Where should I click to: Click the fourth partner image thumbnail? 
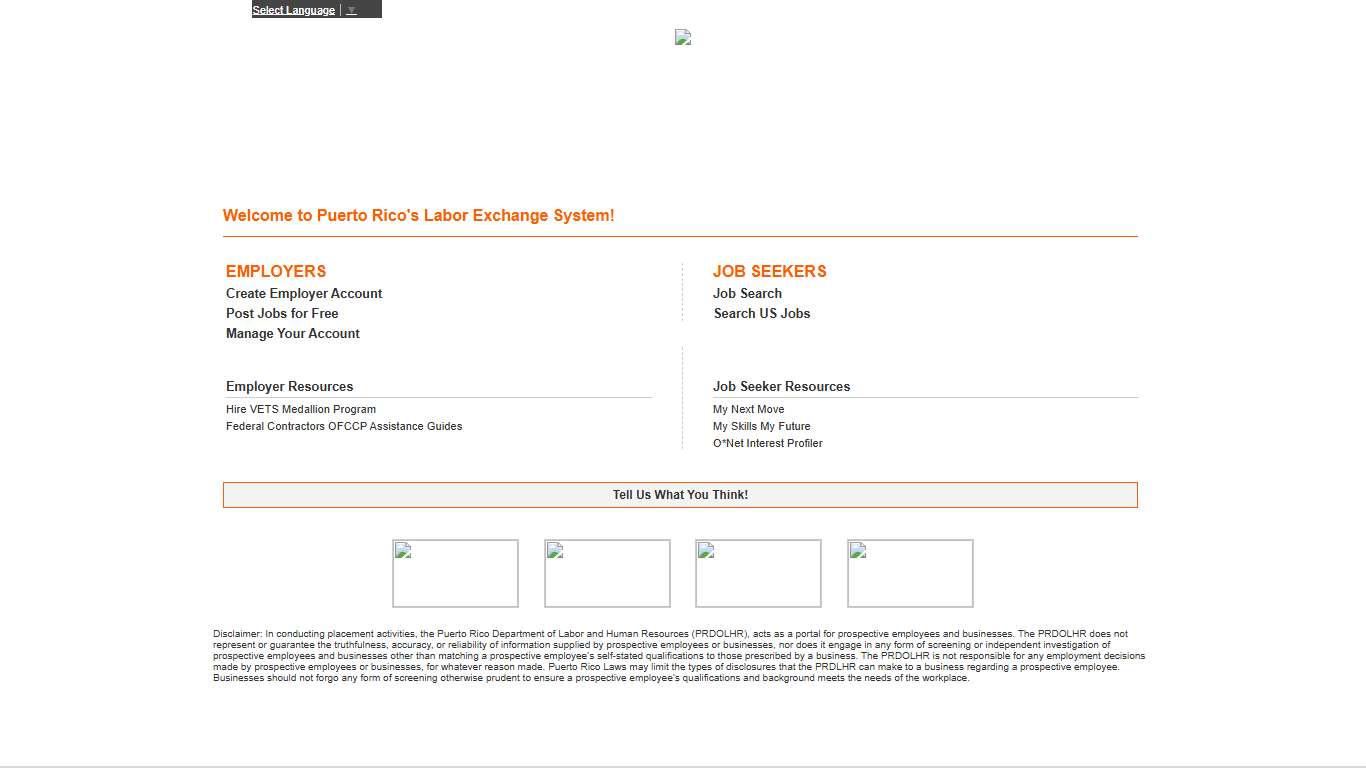click(910, 573)
